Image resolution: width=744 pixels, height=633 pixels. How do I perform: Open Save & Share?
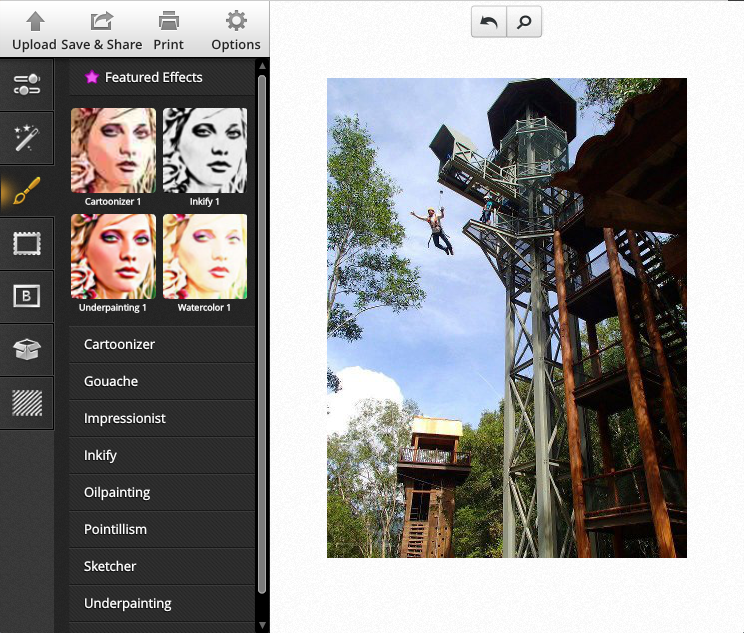pyautogui.click(x=101, y=21)
